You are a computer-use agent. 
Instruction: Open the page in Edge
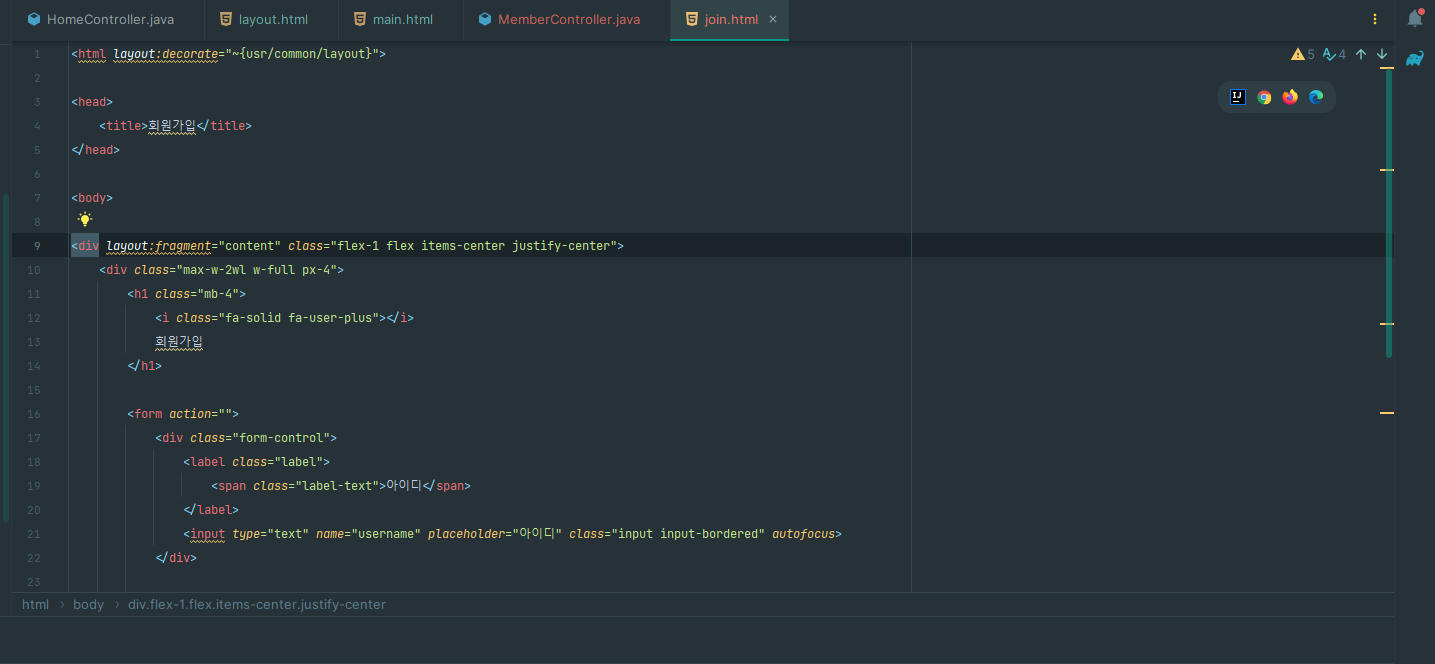click(x=1316, y=97)
